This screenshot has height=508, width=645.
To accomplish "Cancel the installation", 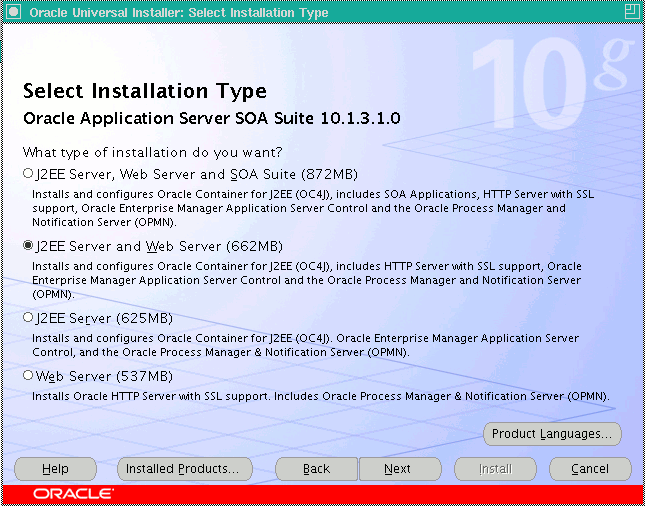I will (590, 469).
